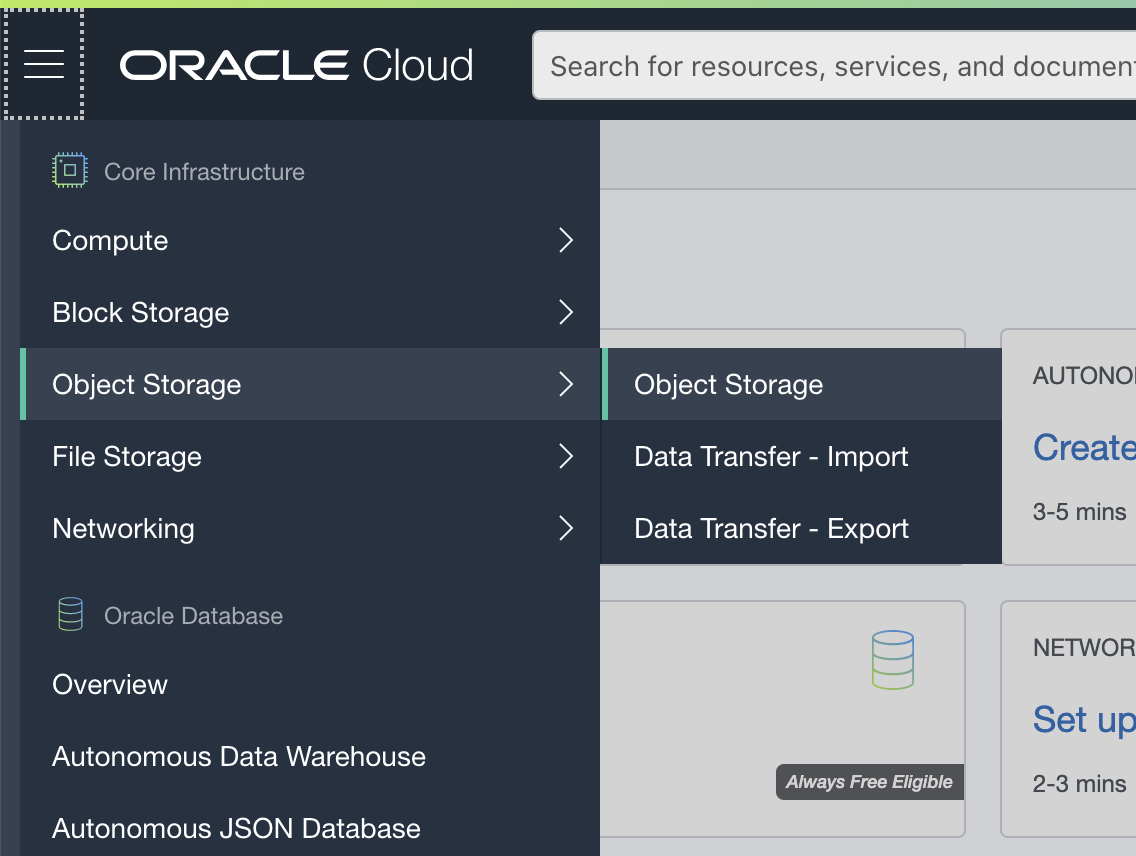Image resolution: width=1136 pixels, height=856 pixels.
Task: Open Autonomous JSON Database
Action: point(235,828)
